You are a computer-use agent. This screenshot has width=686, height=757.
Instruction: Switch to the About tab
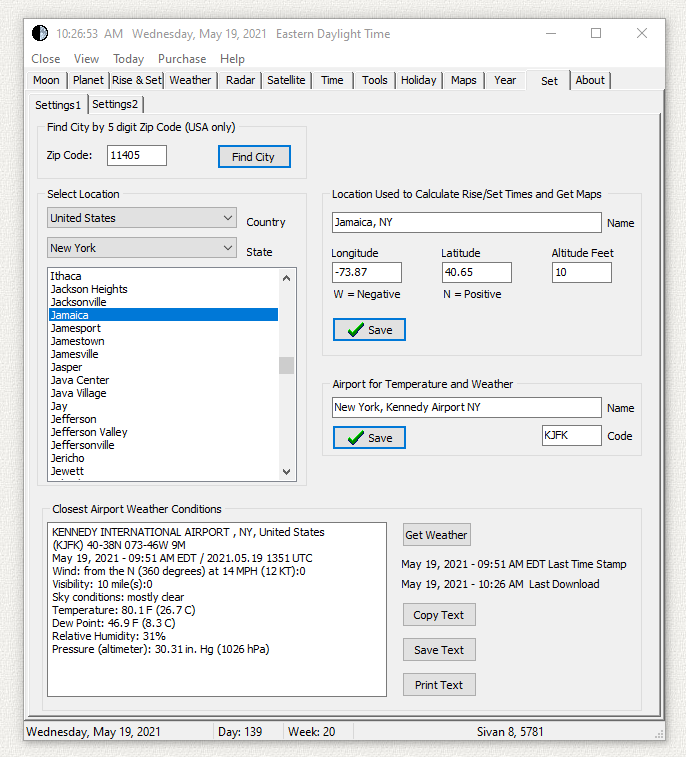click(590, 80)
